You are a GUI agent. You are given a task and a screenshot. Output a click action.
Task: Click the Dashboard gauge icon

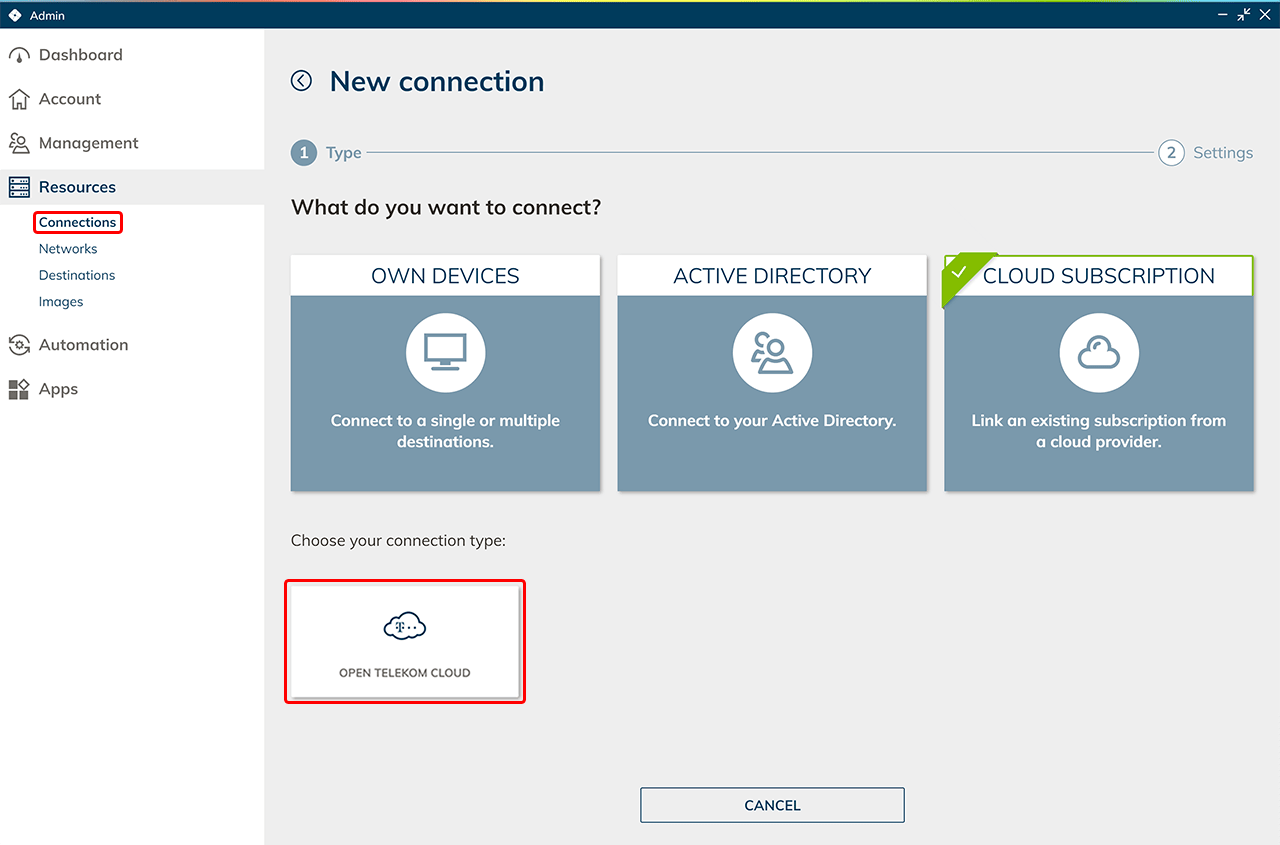(19, 56)
